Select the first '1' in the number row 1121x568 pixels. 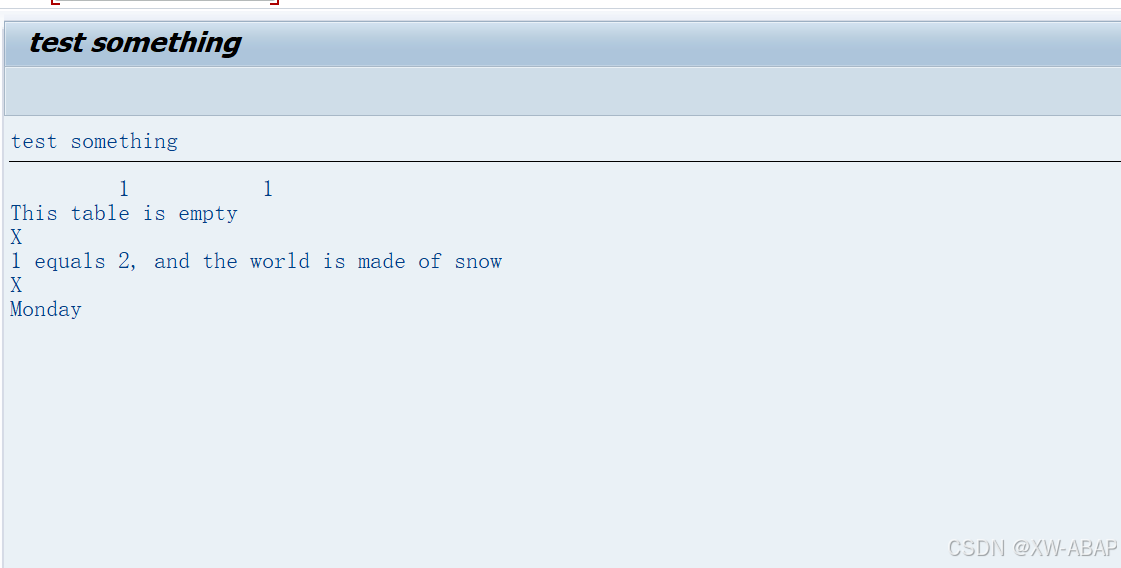click(124, 189)
